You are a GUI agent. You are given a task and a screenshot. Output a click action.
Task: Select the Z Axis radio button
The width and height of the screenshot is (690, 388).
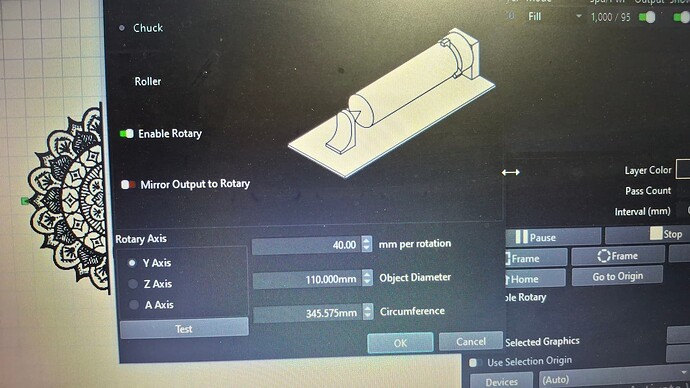point(133,284)
